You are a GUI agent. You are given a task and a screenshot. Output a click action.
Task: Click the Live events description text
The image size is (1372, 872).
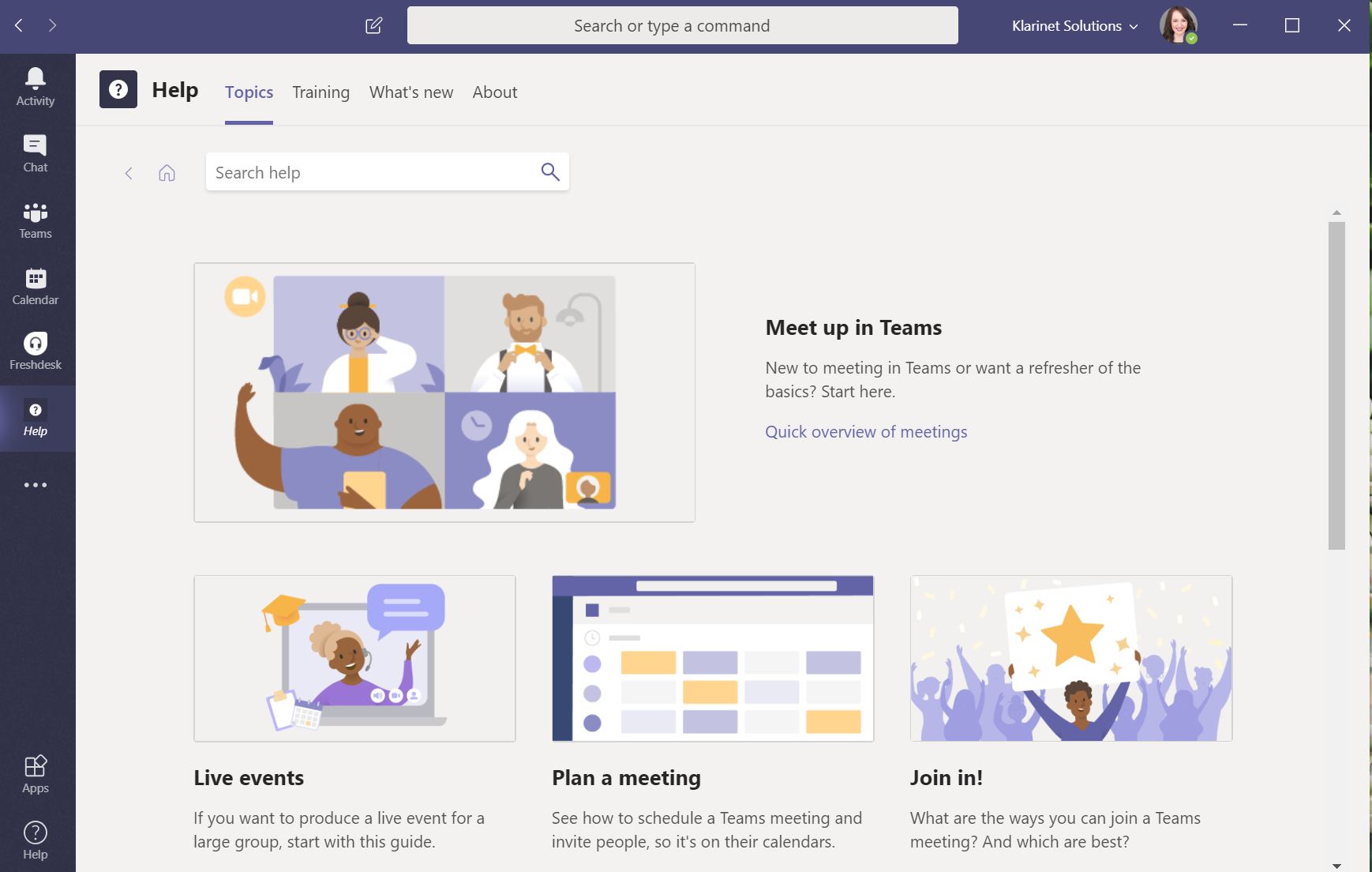(x=339, y=830)
